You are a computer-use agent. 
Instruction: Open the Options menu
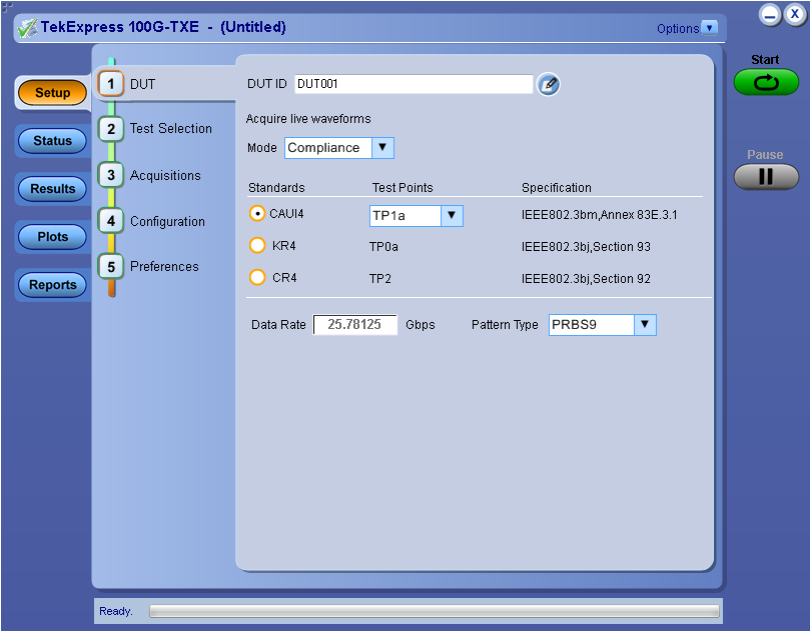pyautogui.click(x=687, y=28)
